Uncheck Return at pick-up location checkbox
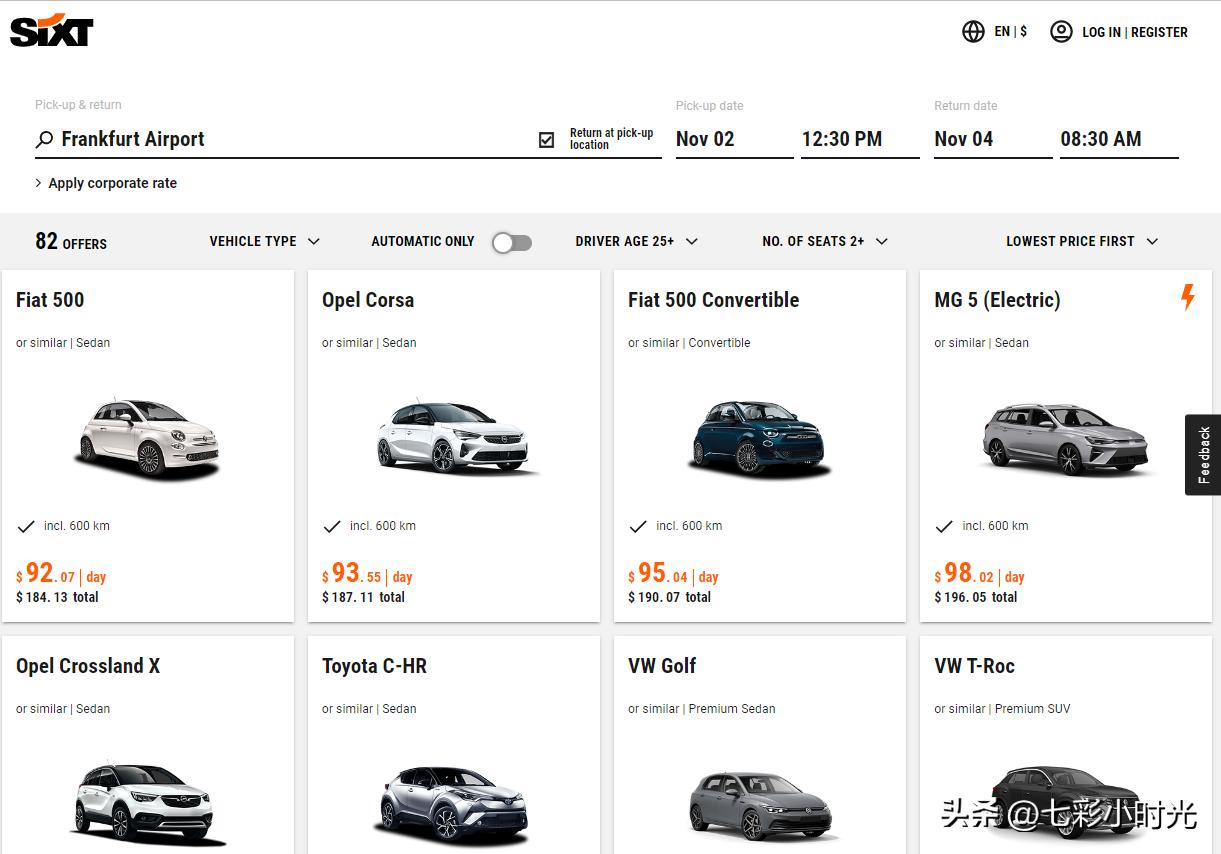This screenshot has width=1221, height=854. (546, 140)
